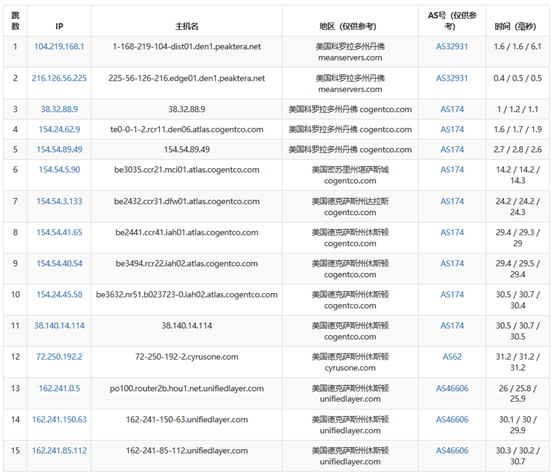Open IP link 154.54.40.54
Image resolution: width=554 pixels, height=476 pixels.
point(59,264)
